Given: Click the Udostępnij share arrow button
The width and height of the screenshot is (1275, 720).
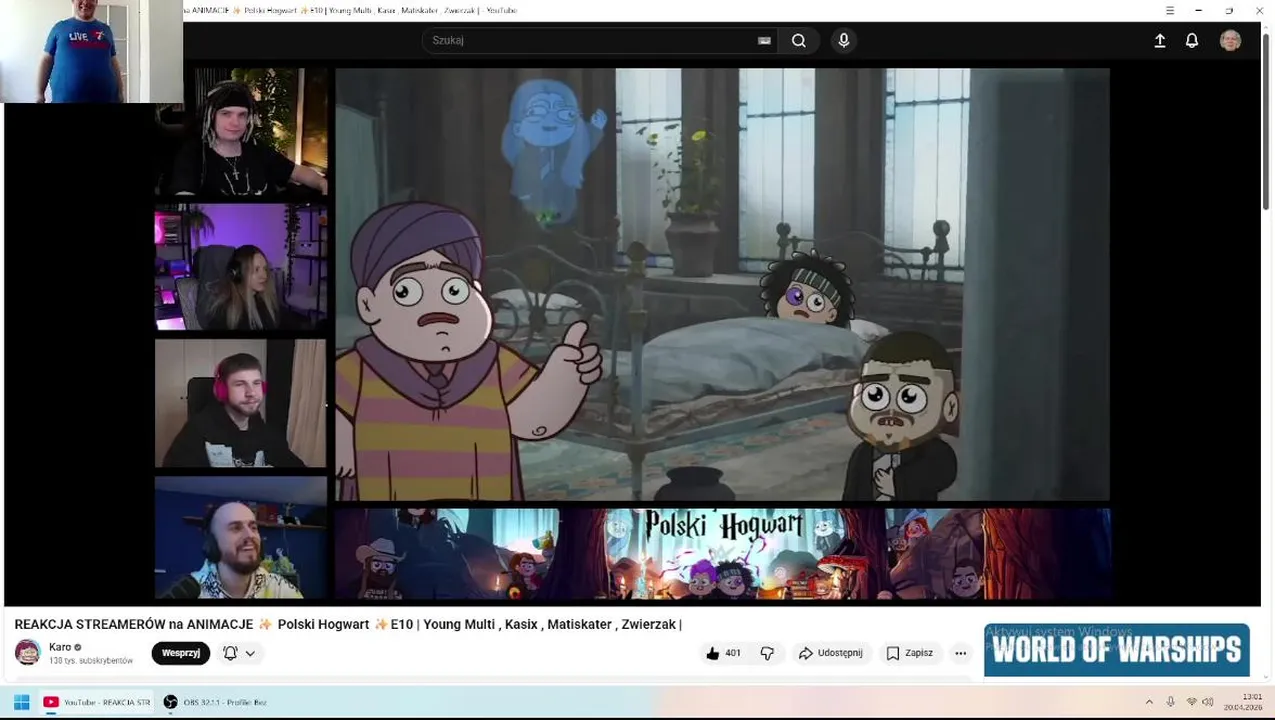Looking at the screenshot, I should [831, 653].
